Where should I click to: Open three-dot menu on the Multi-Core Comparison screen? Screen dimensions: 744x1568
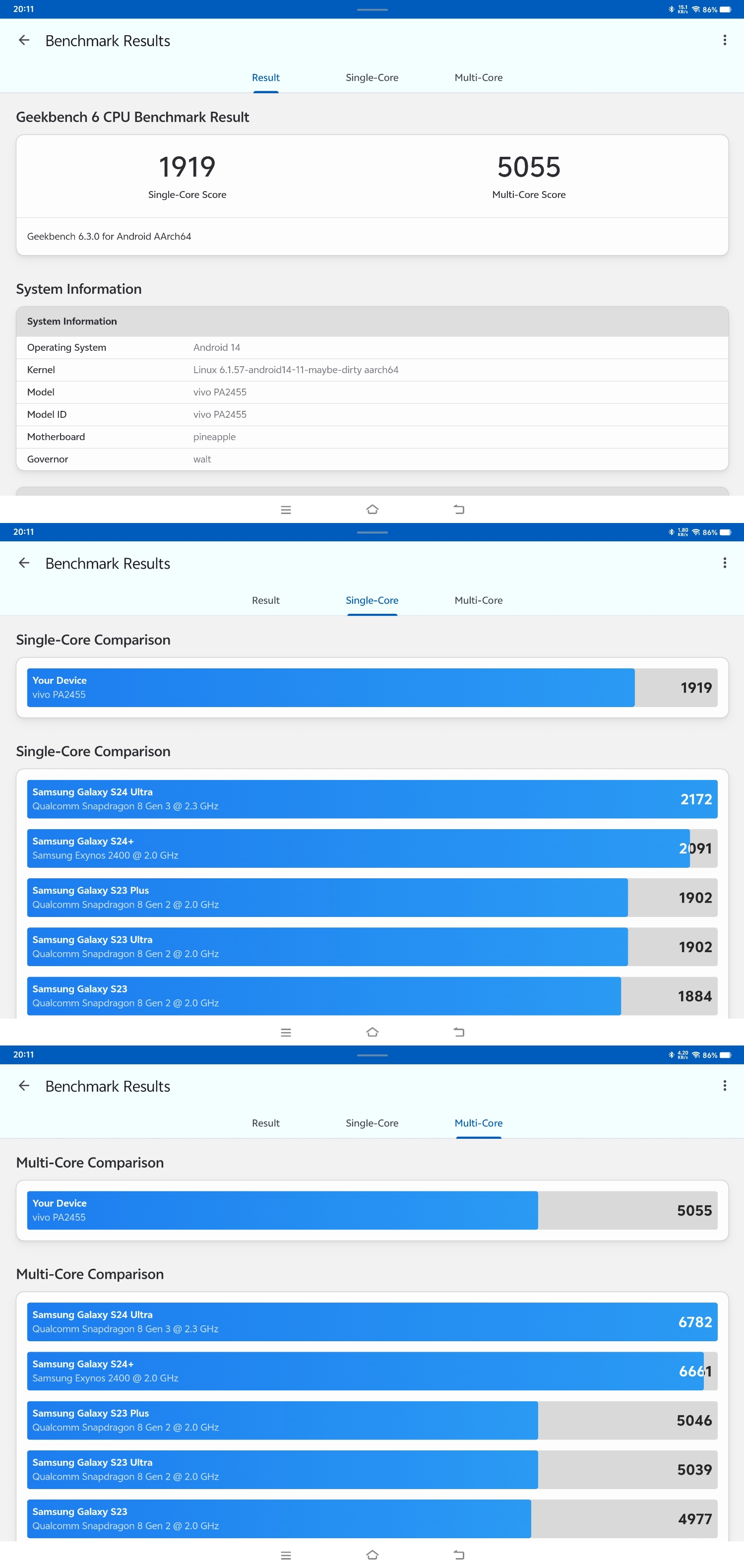coord(725,1086)
